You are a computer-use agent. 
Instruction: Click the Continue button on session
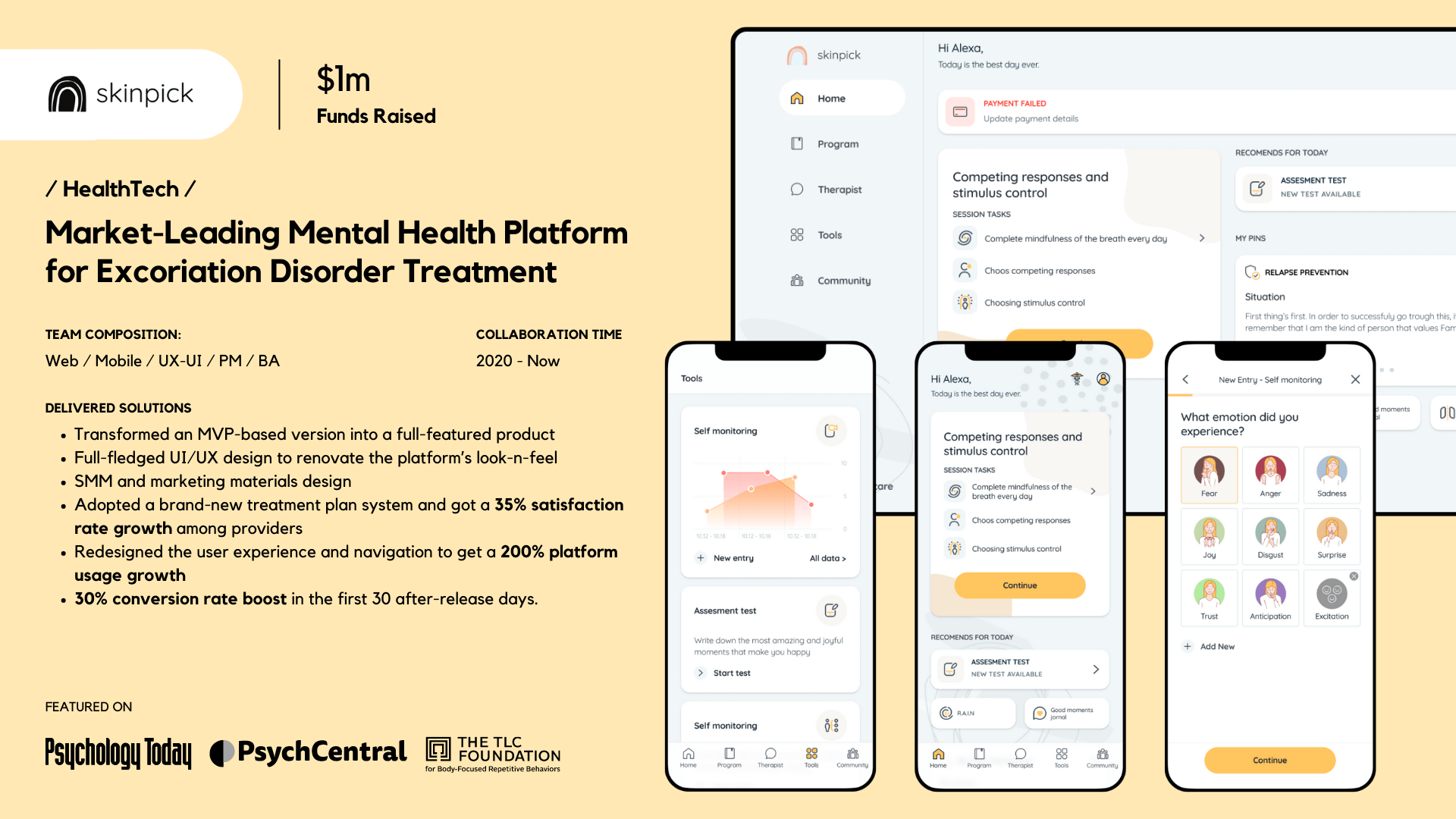point(1019,584)
